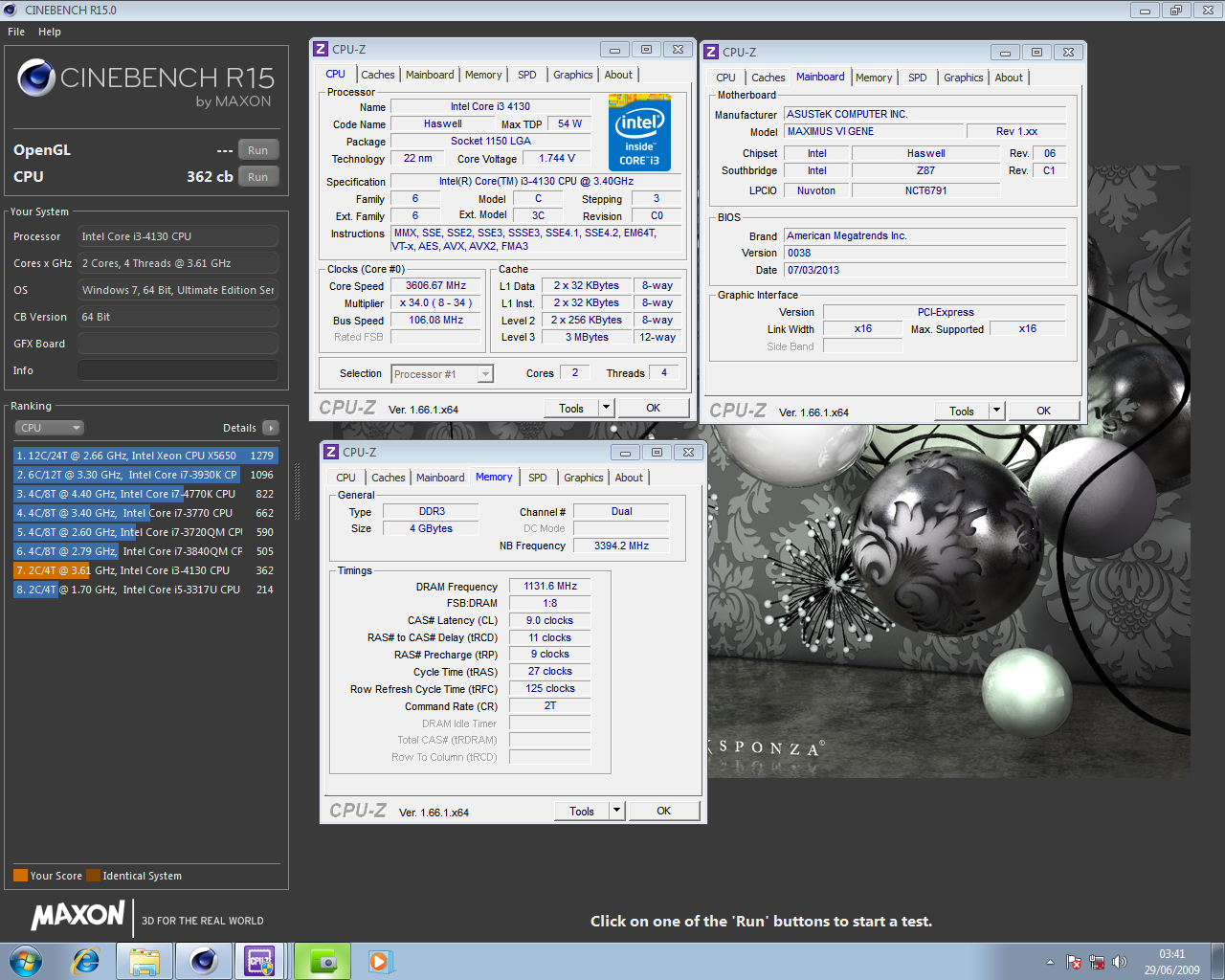Open the orange media player taskbar icon
This screenshot has height=980, width=1225.
pos(379,961)
